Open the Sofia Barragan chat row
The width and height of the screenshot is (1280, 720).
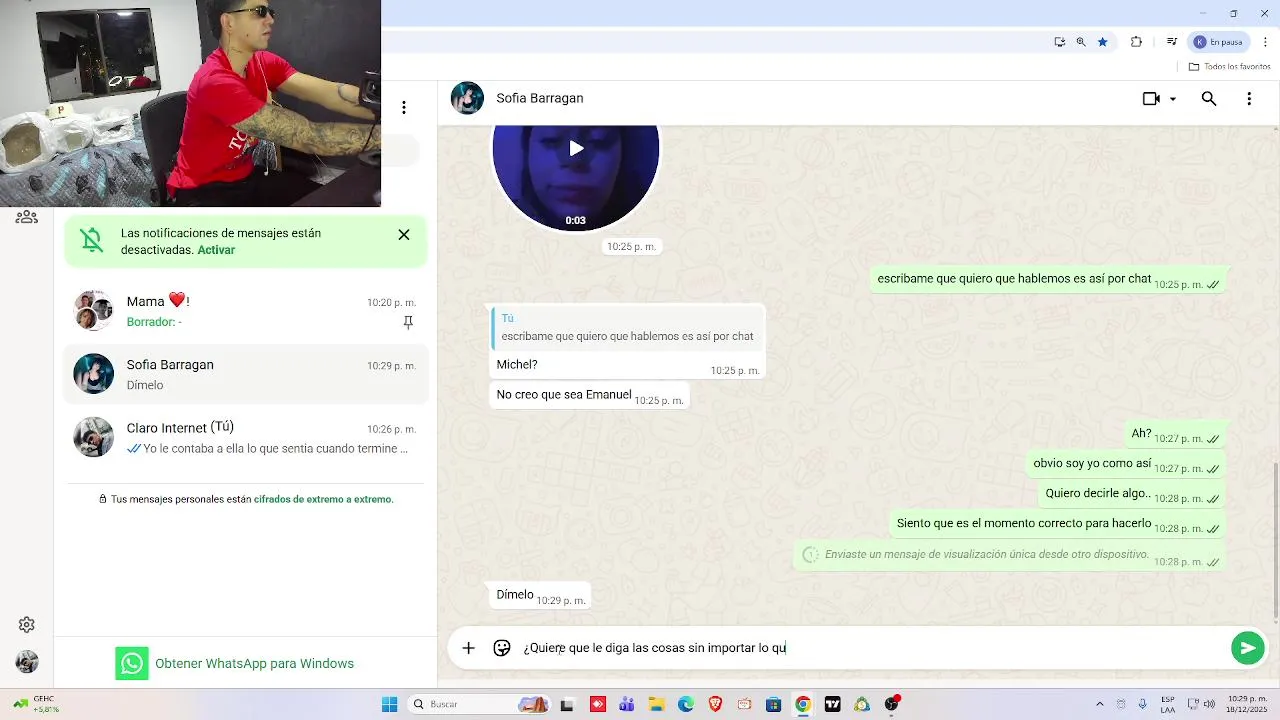(246, 374)
